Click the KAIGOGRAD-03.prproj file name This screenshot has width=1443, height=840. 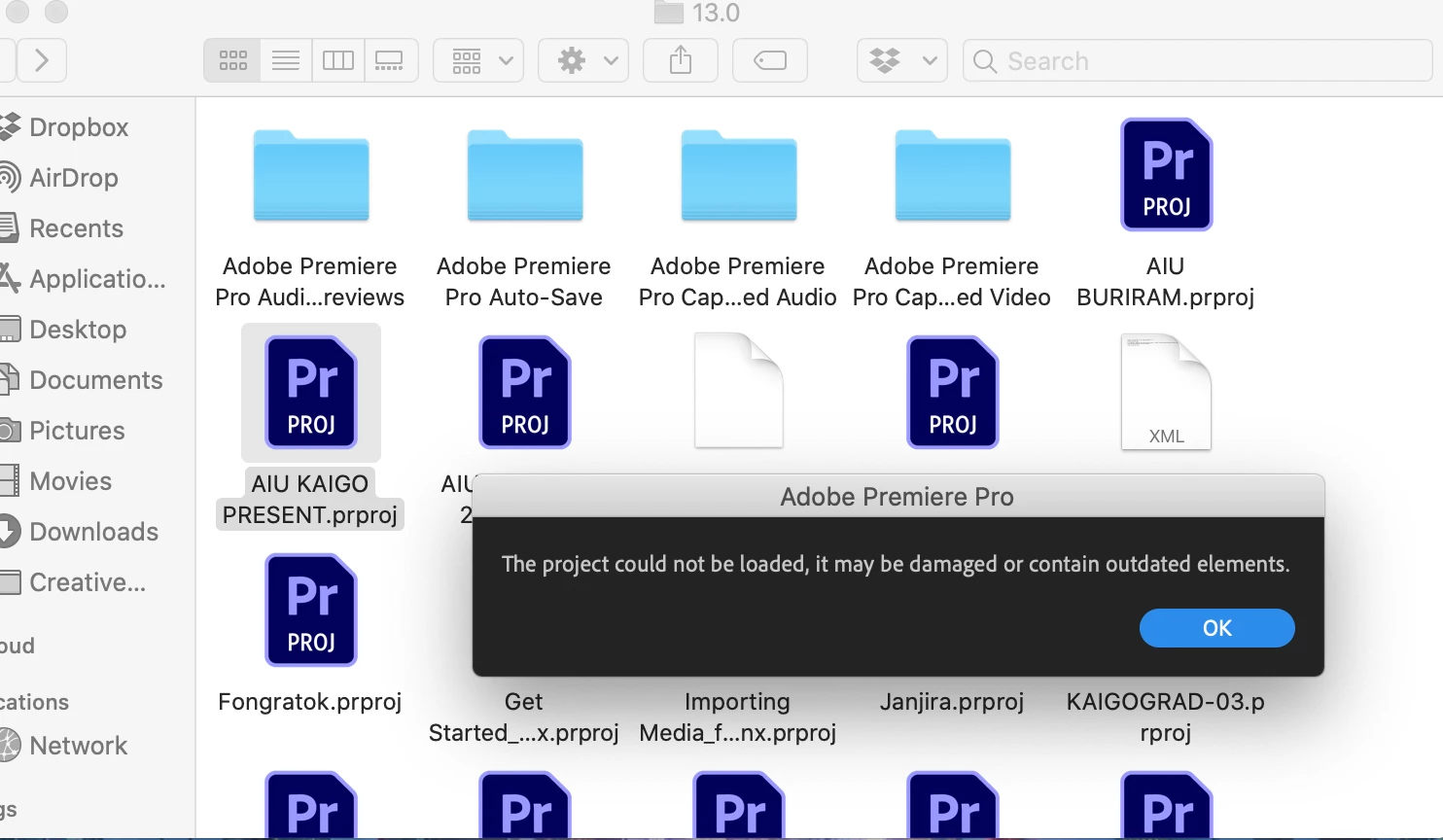(x=1166, y=717)
